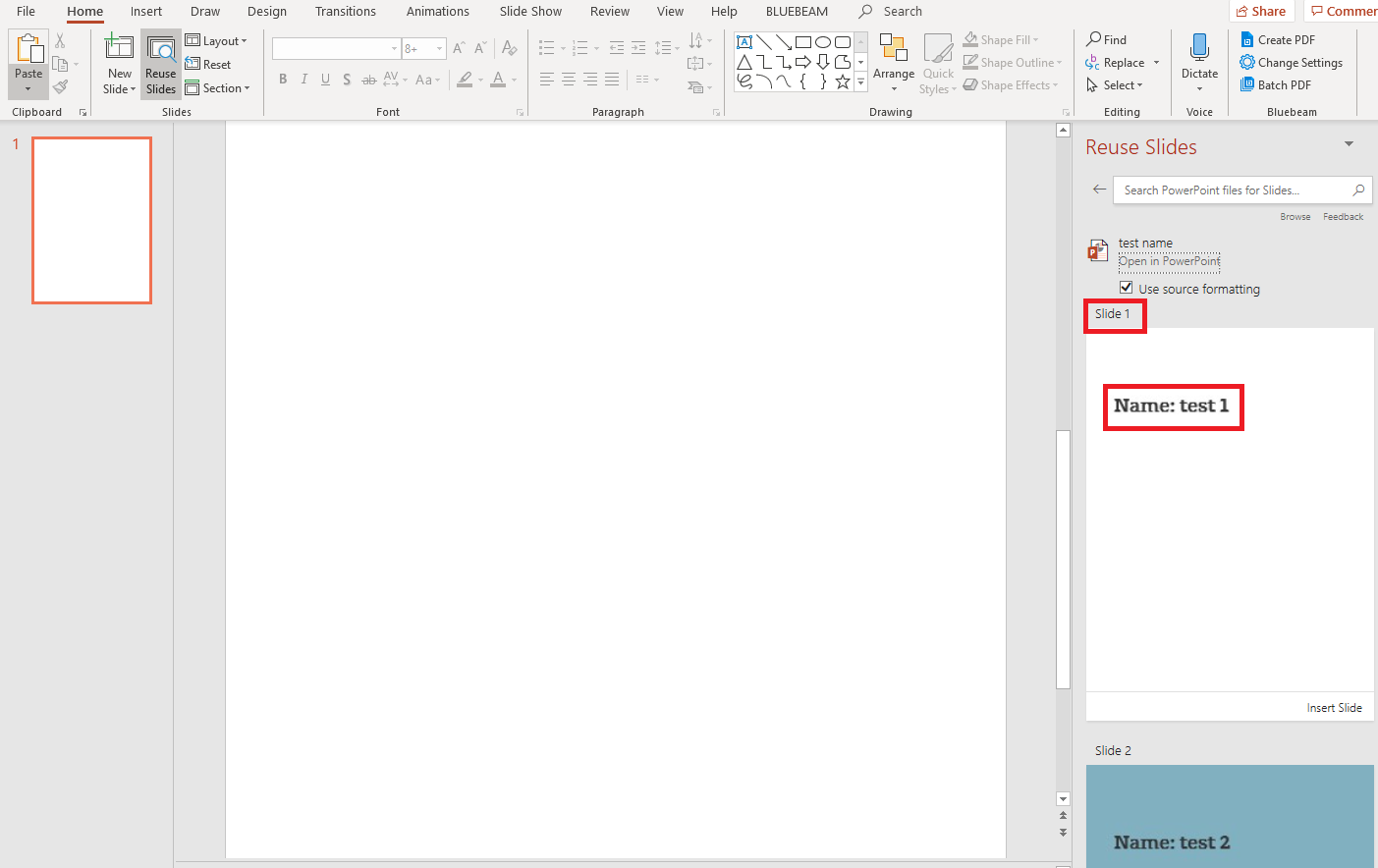Click the Bold formatting icon

(283, 80)
